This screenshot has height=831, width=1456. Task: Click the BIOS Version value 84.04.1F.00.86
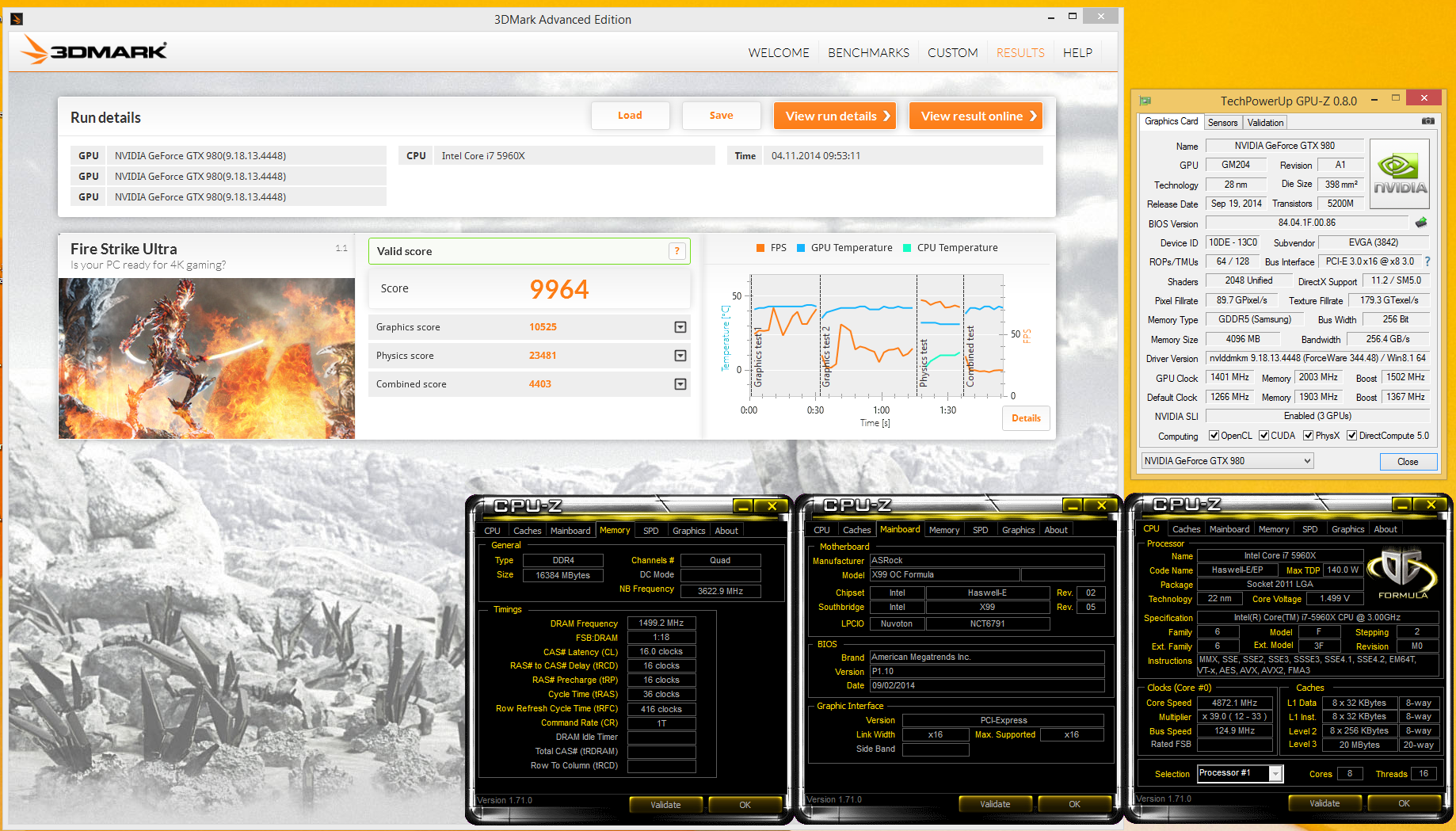point(1307,223)
